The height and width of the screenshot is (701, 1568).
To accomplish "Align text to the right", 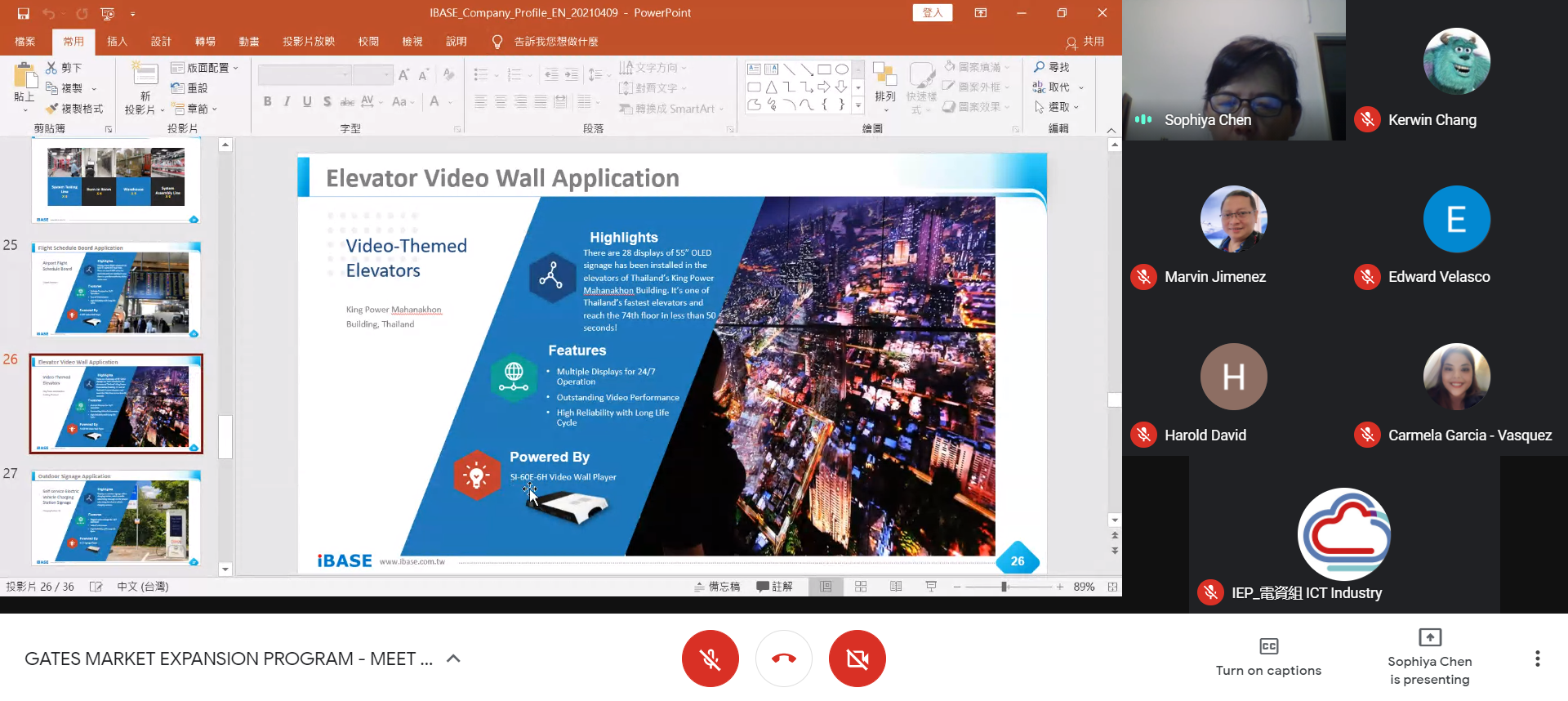I will 520,101.
